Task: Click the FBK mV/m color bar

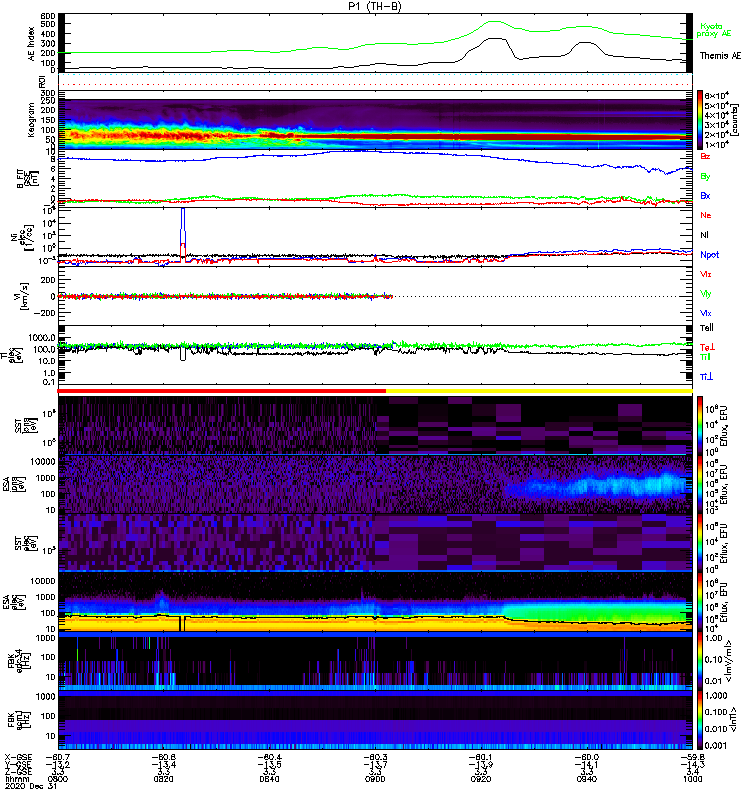Action: (700, 661)
